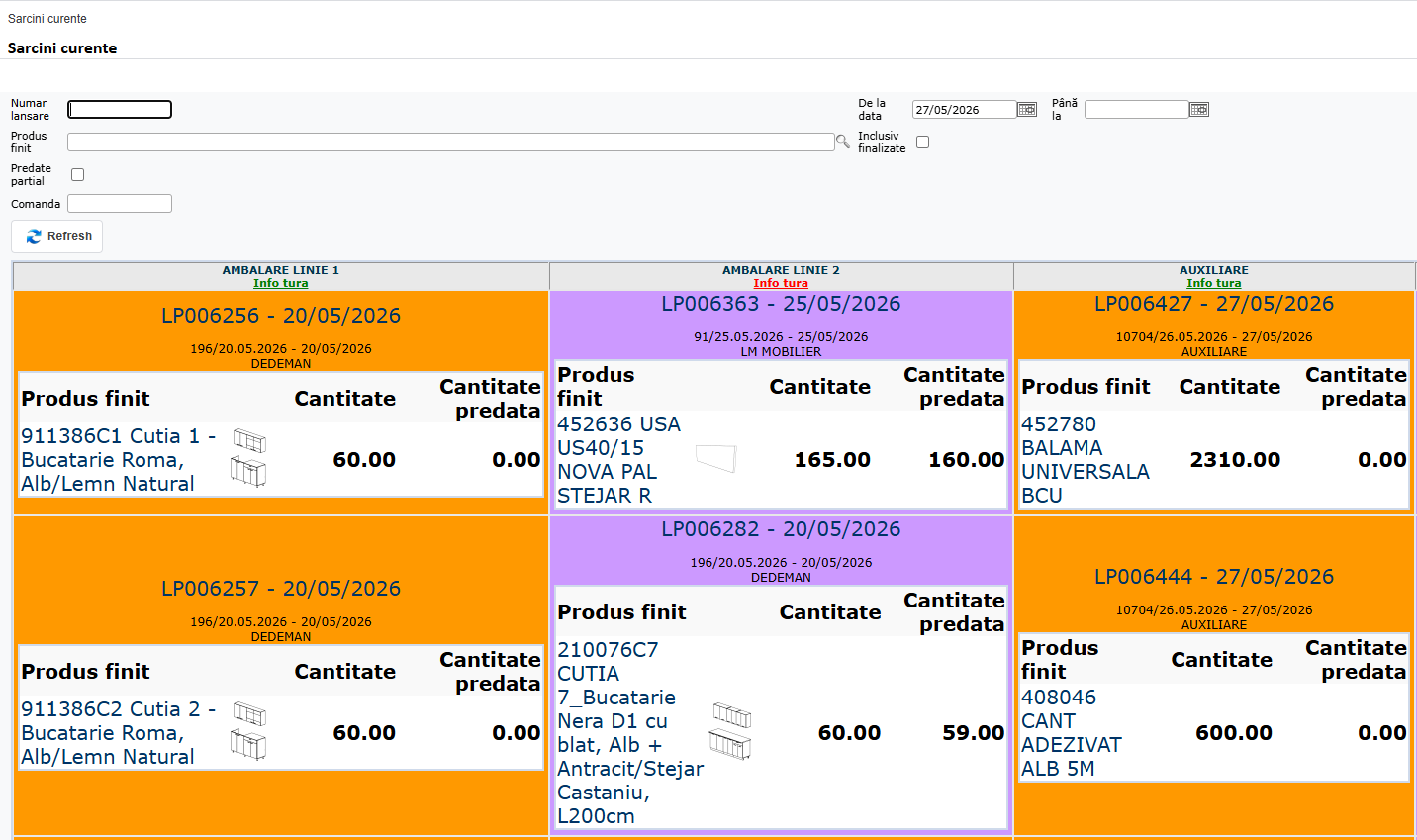Focus the Numar lansare input field
The width and height of the screenshot is (1417, 840).
pos(120,110)
